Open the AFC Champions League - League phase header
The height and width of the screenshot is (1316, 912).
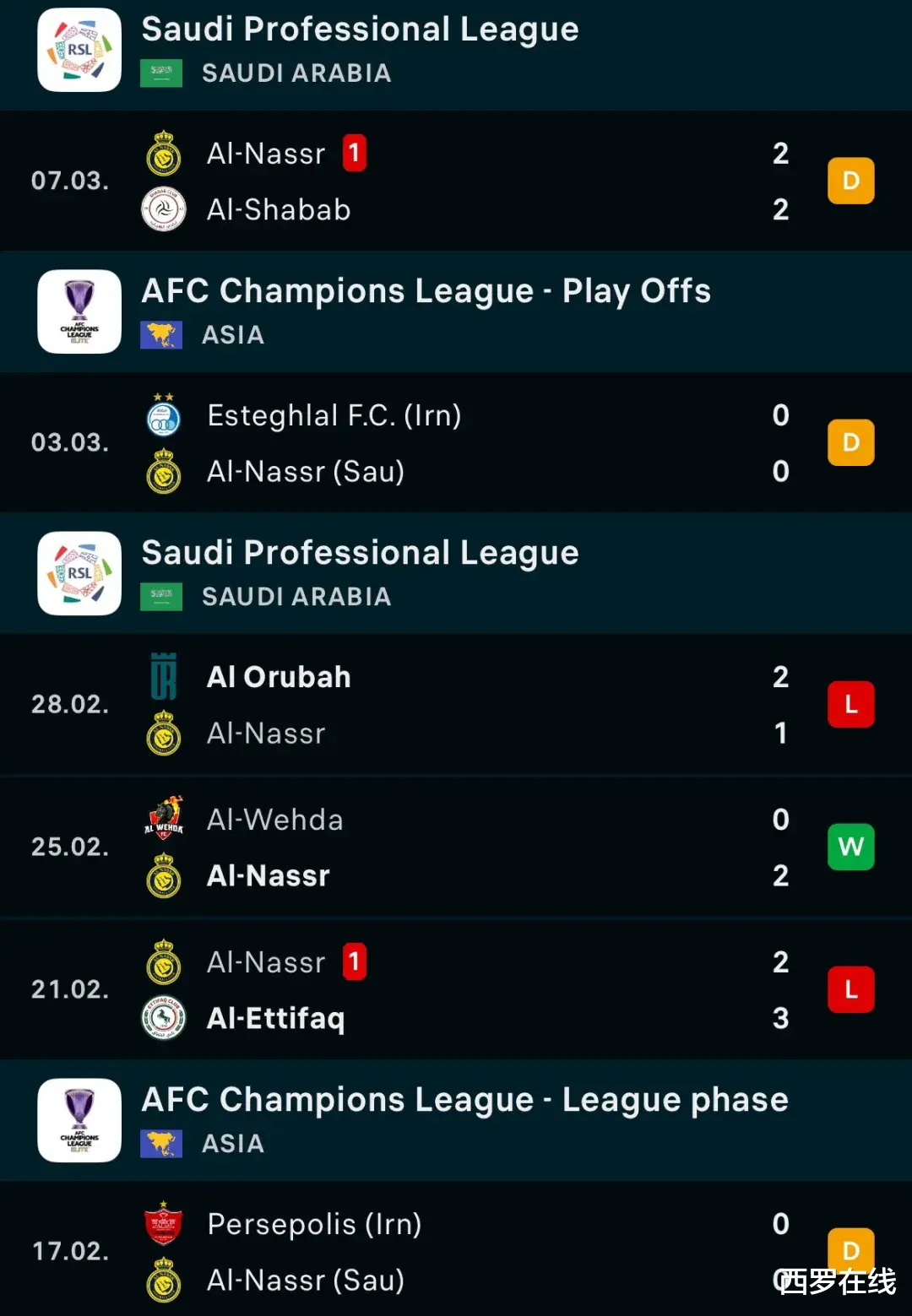[x=464, y=1100]
